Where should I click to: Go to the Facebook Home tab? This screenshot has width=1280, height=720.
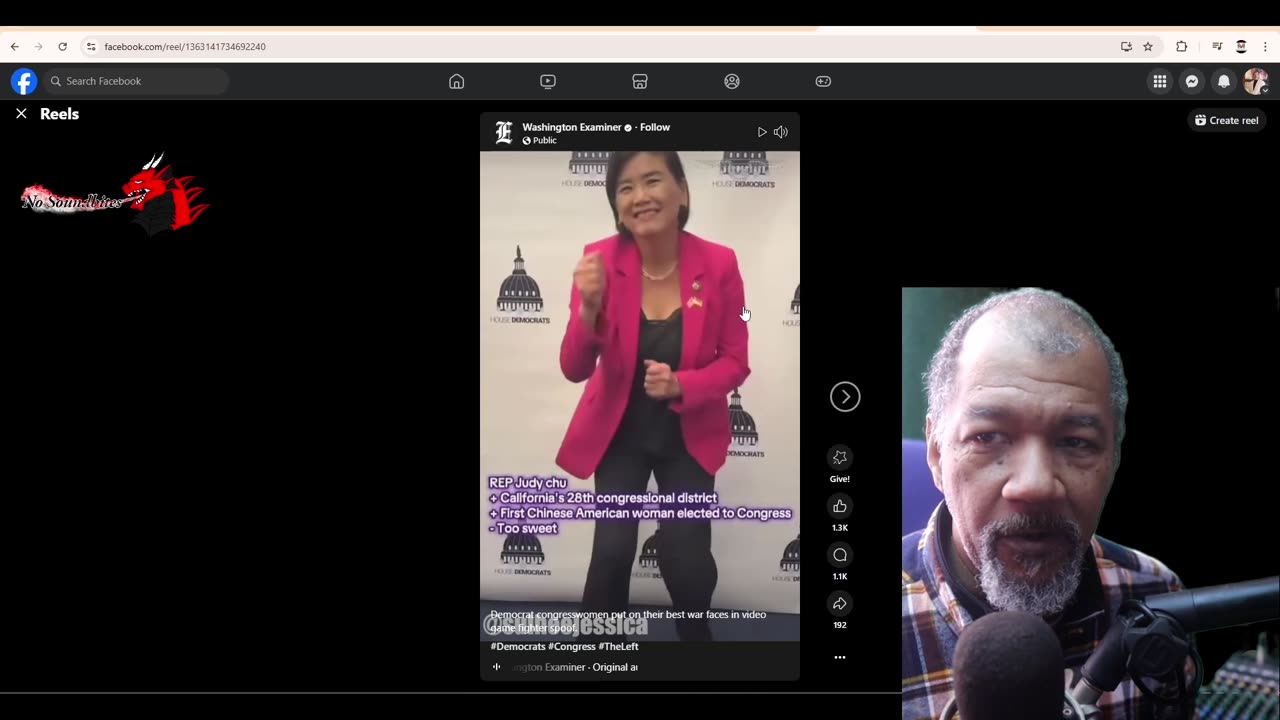pyautogui.click(x=456, y=81)
